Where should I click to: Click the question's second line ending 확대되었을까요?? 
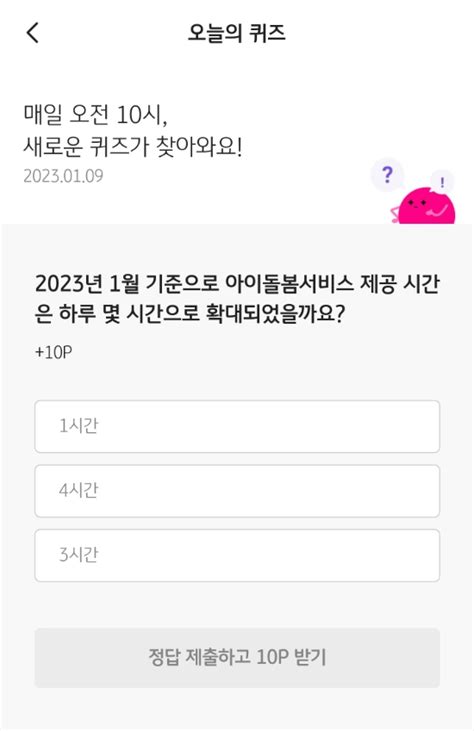click(190, 314)
